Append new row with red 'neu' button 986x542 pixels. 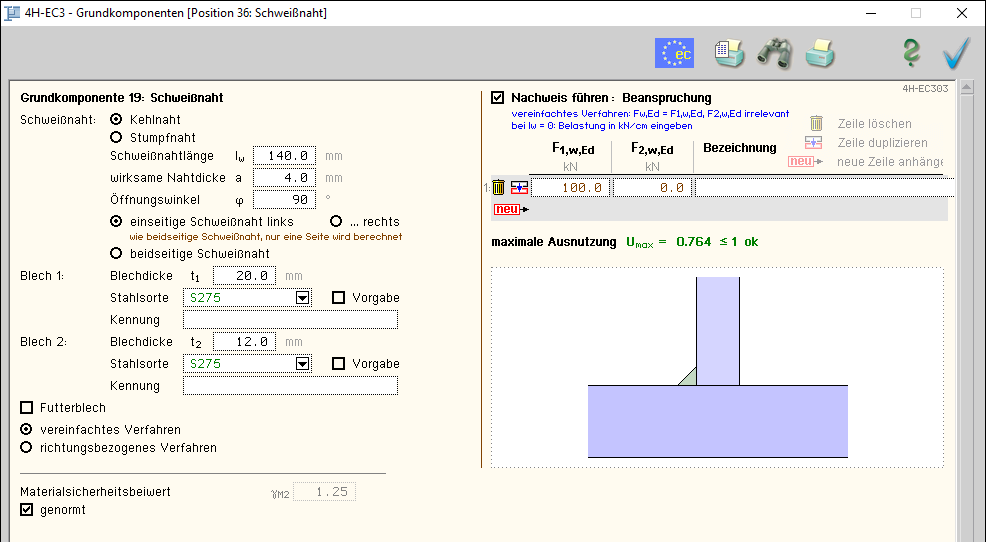coord(507,209)
